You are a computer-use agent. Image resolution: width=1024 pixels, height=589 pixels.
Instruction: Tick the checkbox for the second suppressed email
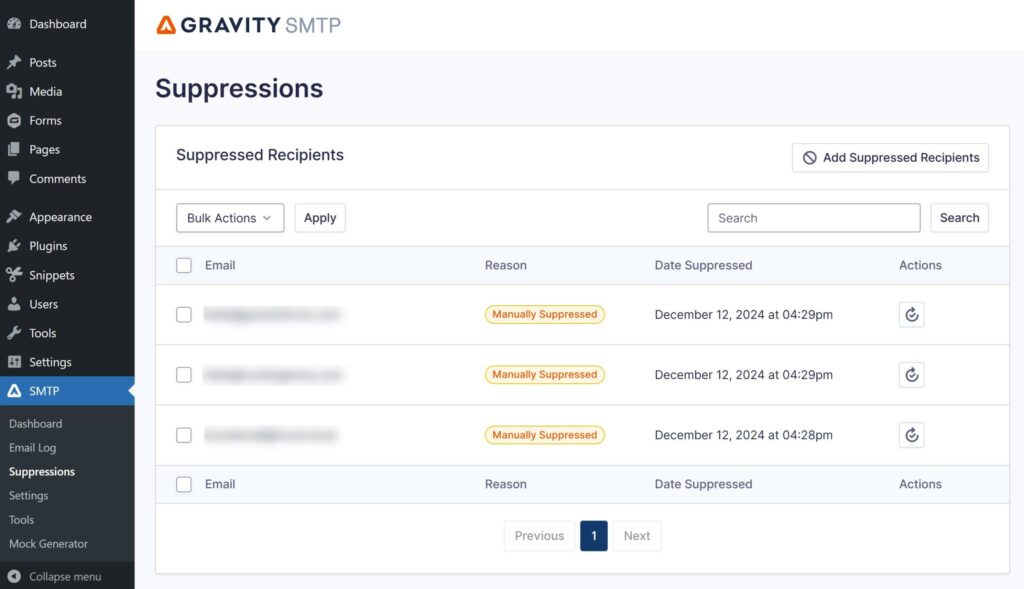(x=184, y=375)
